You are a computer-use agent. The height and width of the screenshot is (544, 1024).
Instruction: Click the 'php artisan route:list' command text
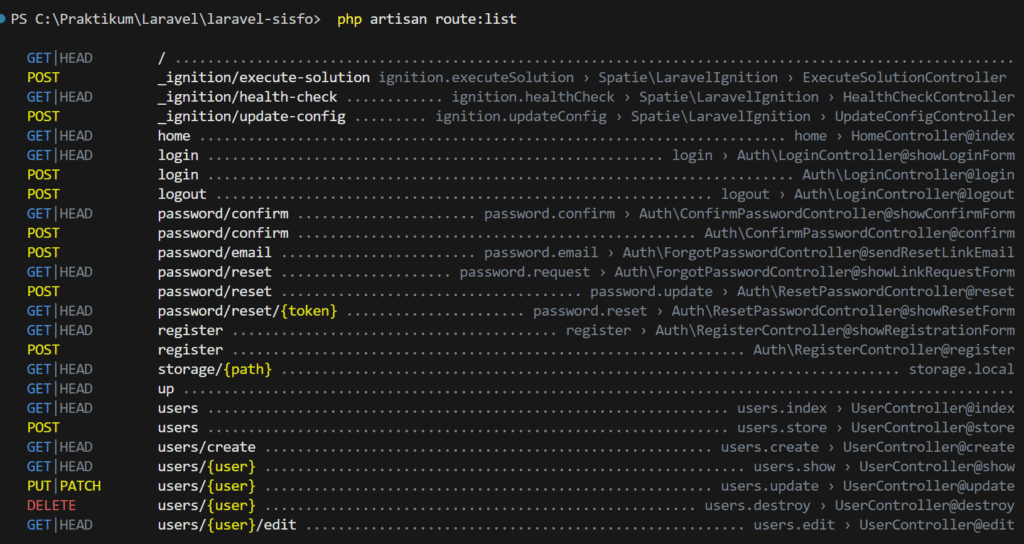pos(427,19)
